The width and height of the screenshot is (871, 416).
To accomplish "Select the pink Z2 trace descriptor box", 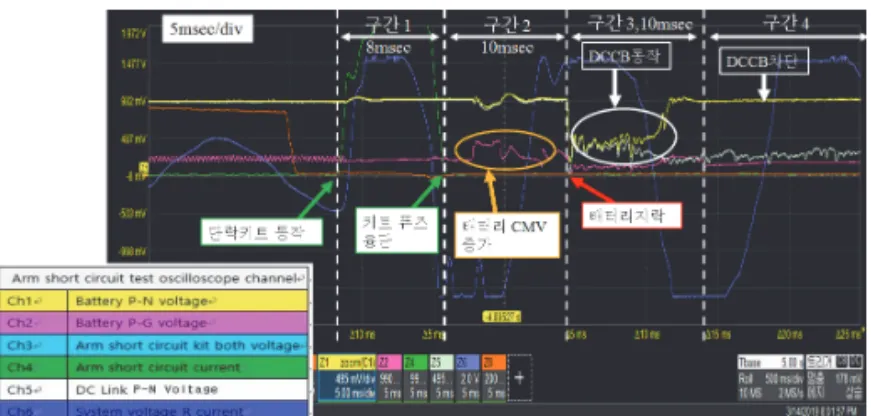I will (389, 378).
